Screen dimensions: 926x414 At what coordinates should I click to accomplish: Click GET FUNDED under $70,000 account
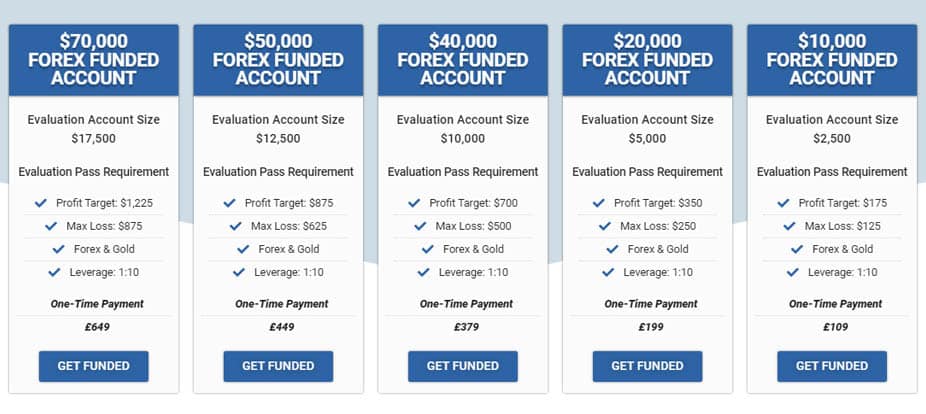[93, 366]
